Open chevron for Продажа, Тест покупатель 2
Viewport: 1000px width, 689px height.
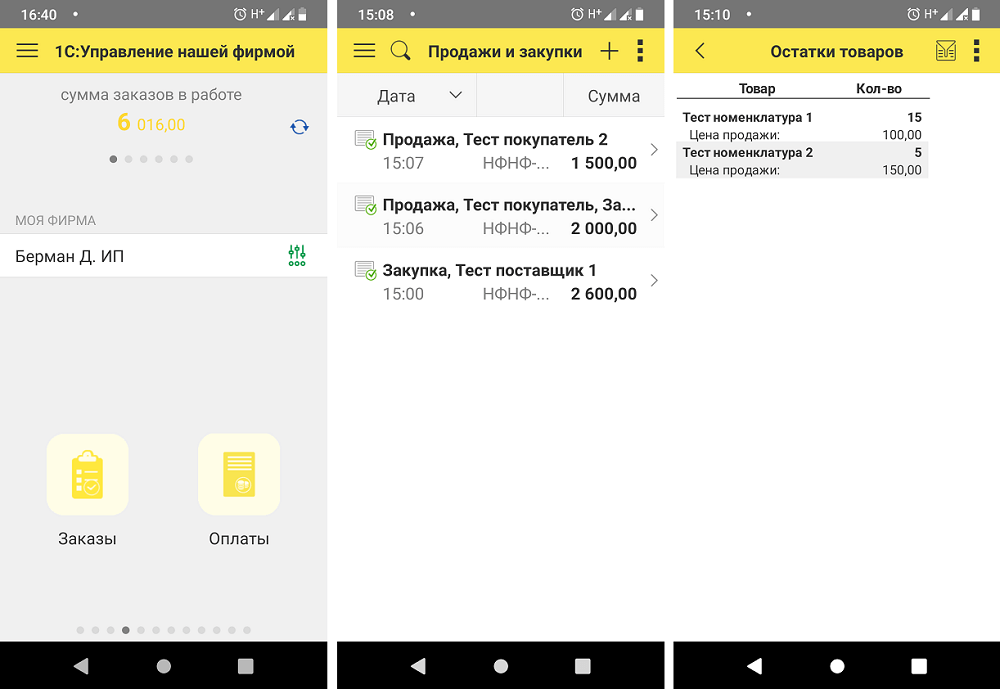[654, 149]
